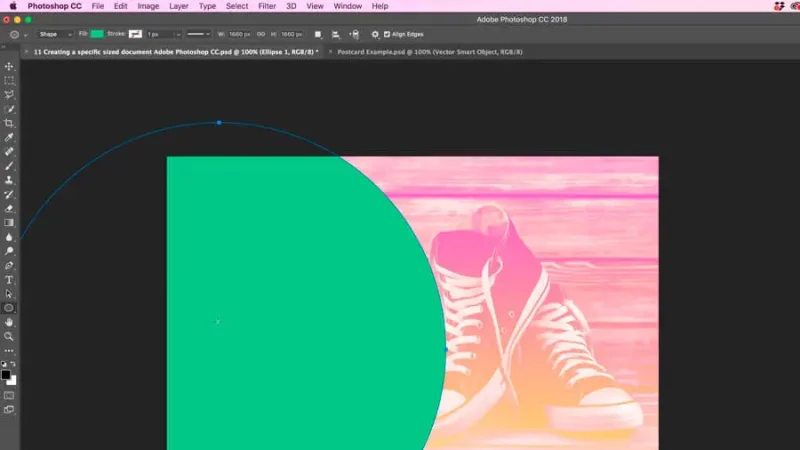Click the top anchor point of the ellipse
The width and height of the screenshot is (800, 450).
coord(219,122)
